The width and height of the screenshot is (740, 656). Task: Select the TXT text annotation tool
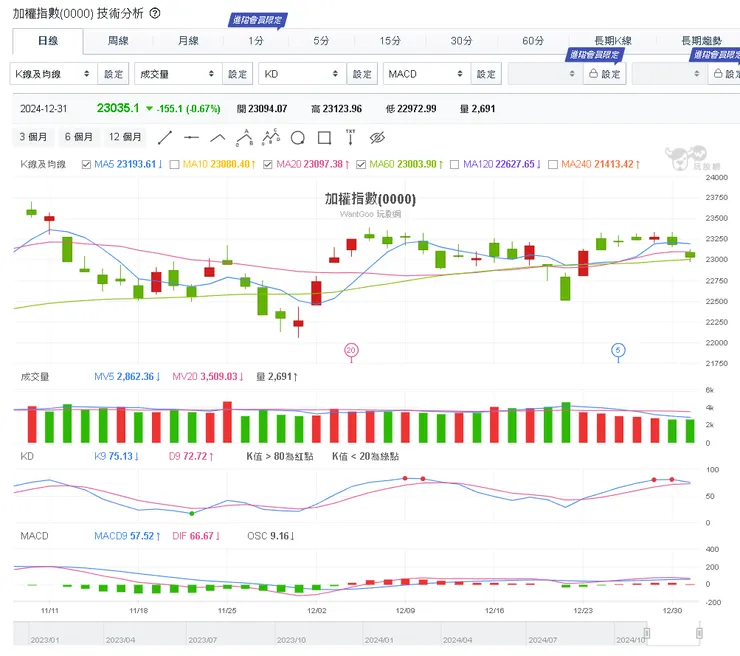click(351, 137)
